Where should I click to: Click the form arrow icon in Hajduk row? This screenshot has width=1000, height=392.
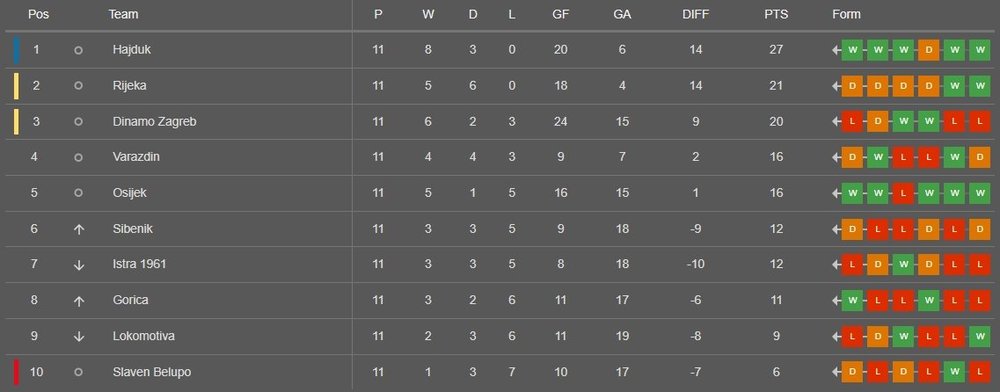pyautogui.click(x=836, y=50)
